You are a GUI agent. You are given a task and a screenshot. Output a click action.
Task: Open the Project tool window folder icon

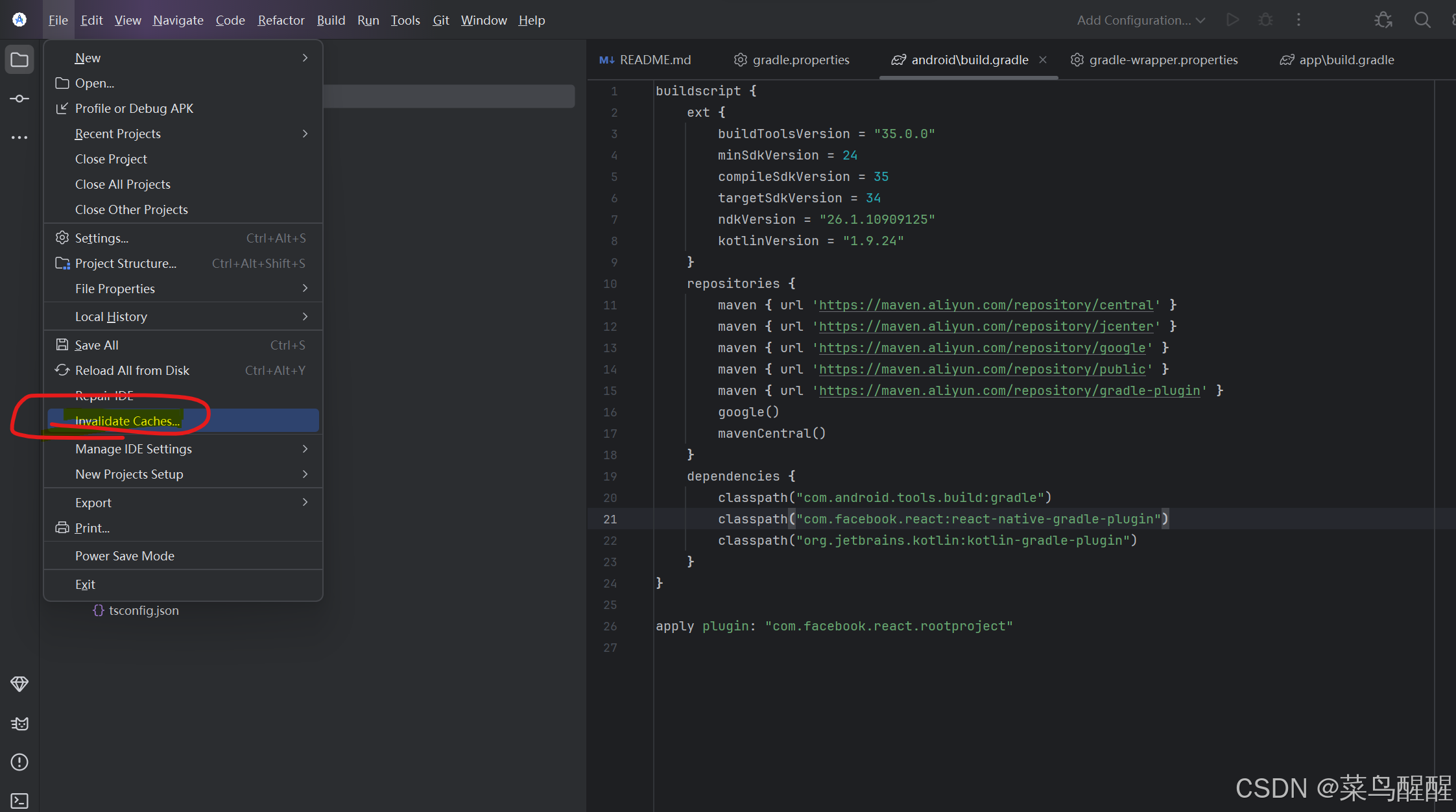pos(19,60)
